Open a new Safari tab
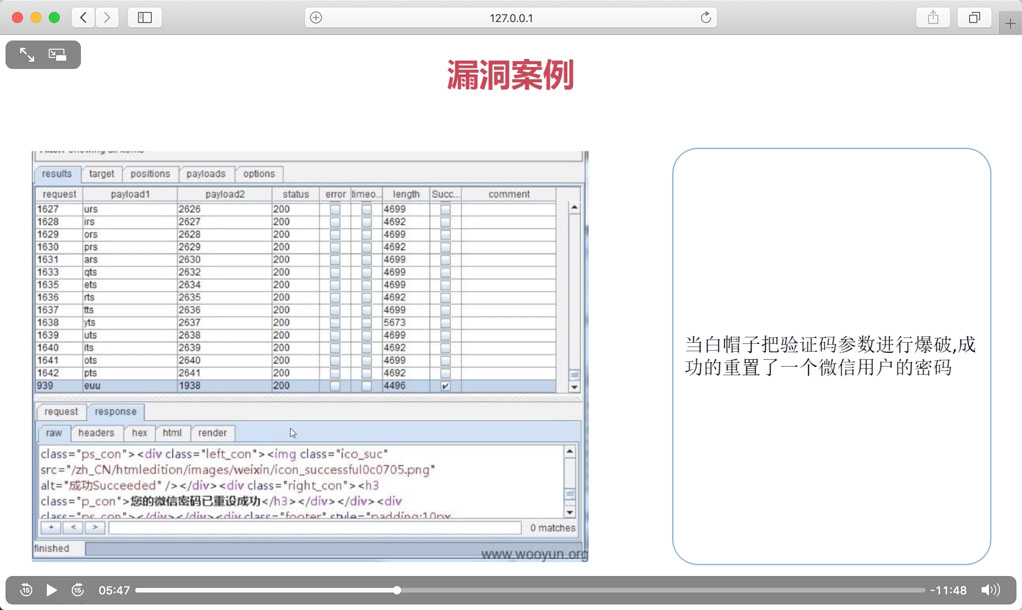Viewport: 1022px width, 610px height. pos(1010,23)
